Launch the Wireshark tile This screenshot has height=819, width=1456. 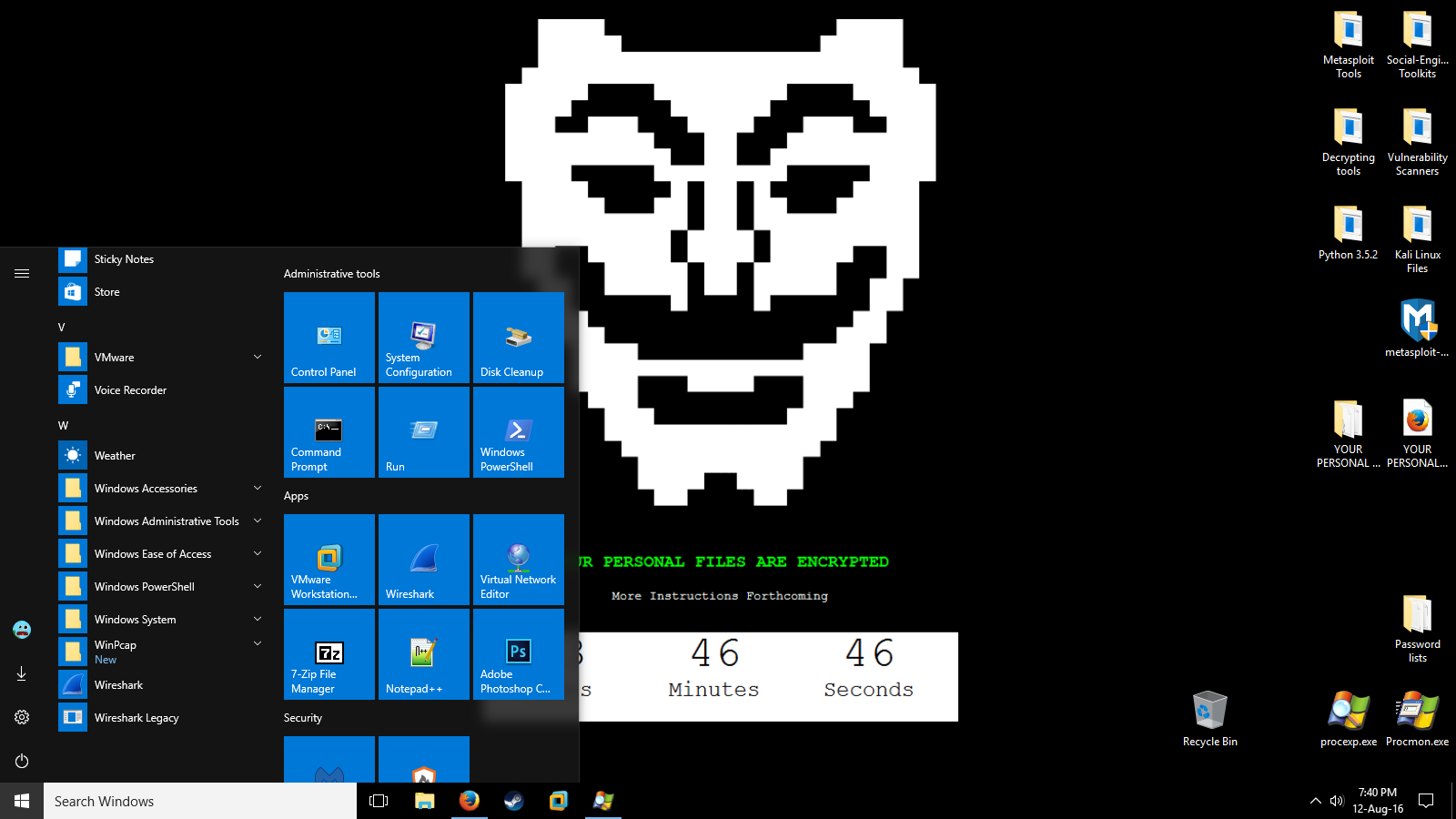point(424,560)
